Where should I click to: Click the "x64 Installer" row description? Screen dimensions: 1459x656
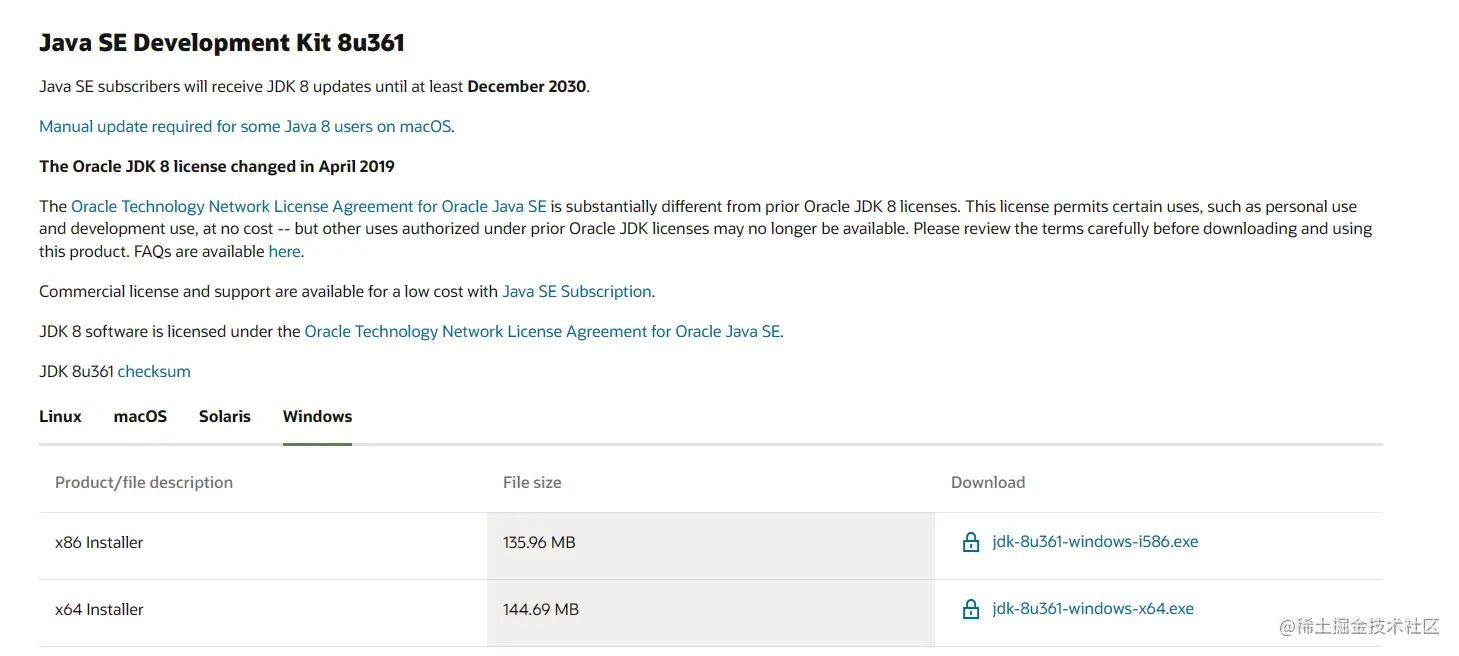(x=99, y=610)
